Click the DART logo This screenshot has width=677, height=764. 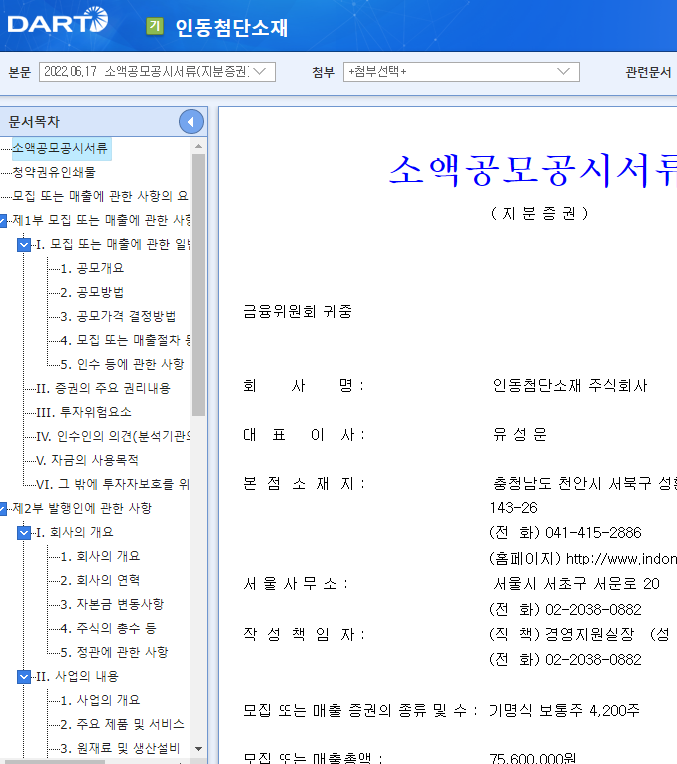[x=58, y=20]
